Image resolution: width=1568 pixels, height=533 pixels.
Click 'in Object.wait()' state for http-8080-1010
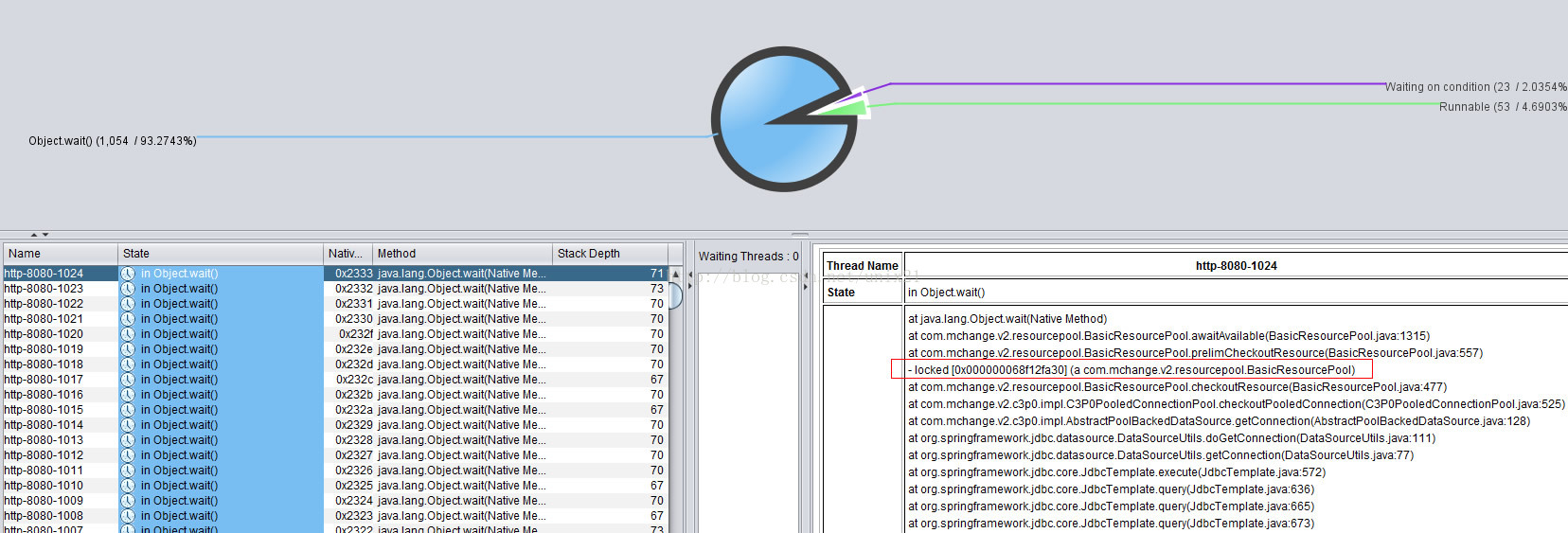click(x=180, y=486)
